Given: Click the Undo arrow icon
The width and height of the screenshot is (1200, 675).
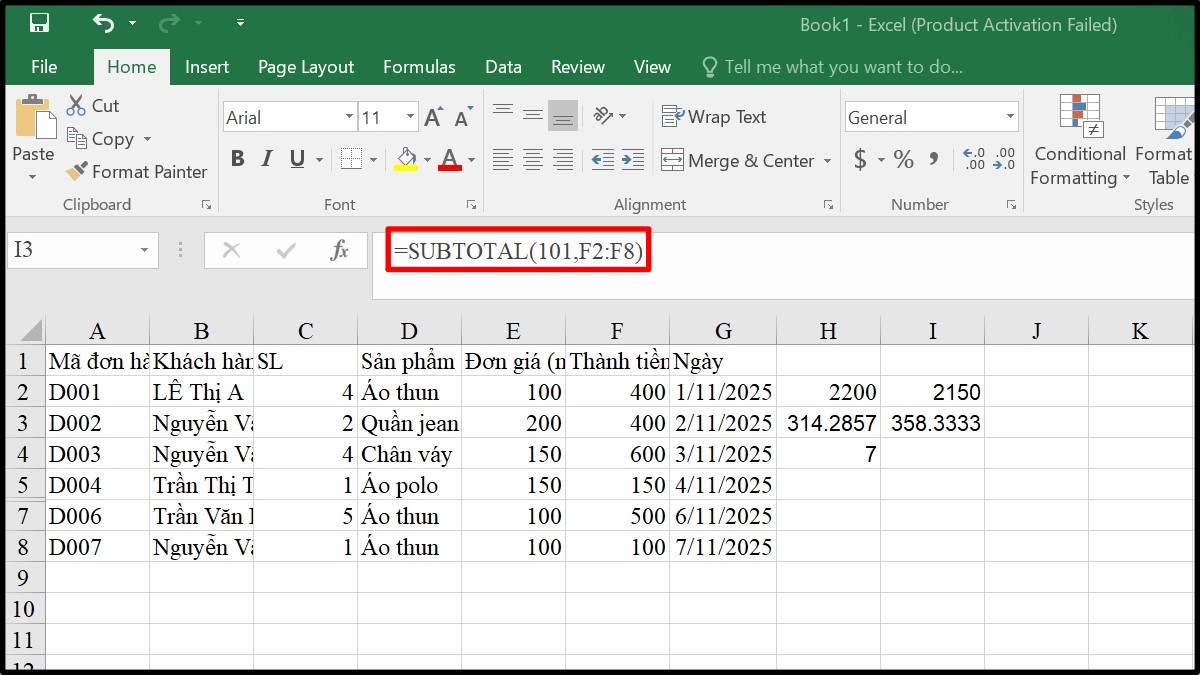Looking at the screenshot, I should 103,23.
